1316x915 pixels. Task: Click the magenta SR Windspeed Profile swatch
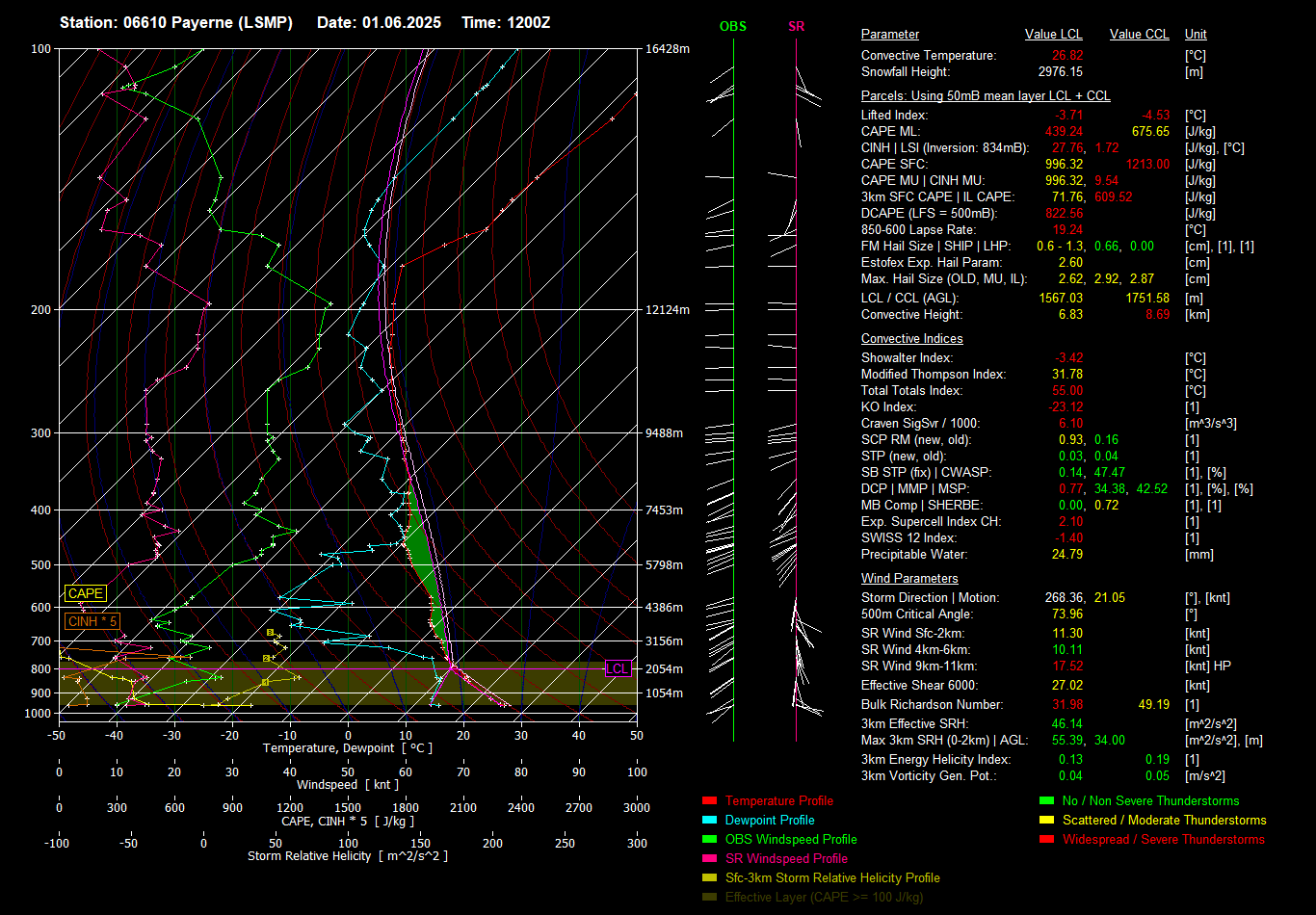pos(710,858)
